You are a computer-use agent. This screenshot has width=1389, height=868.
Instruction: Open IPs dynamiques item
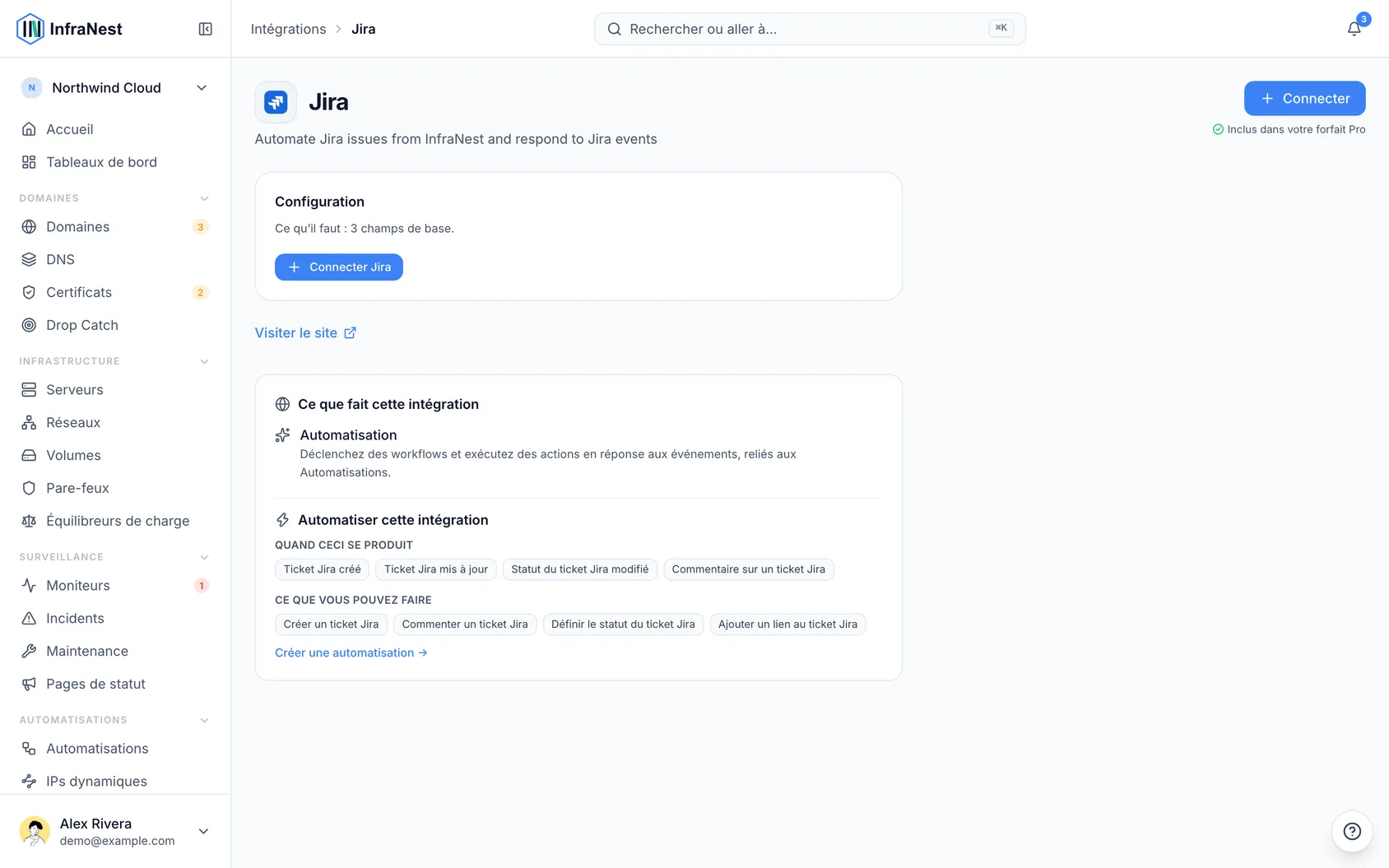pyautogui.click(x=114, y=782)
